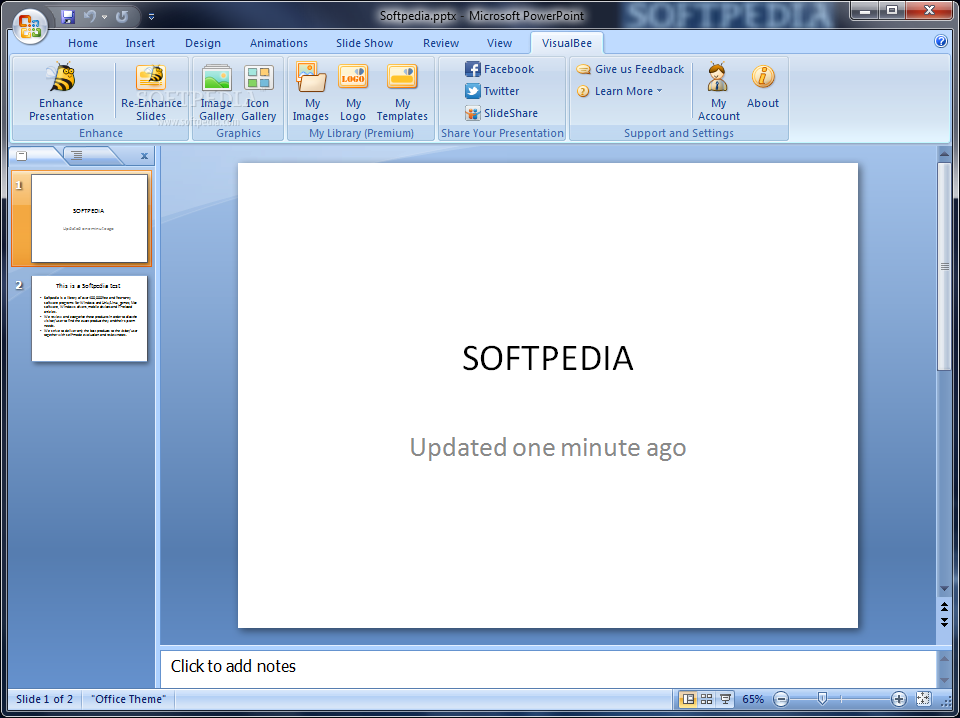This screenshot has width=960, height=718.
Task: Open My Images library
Action: point(311,93)
